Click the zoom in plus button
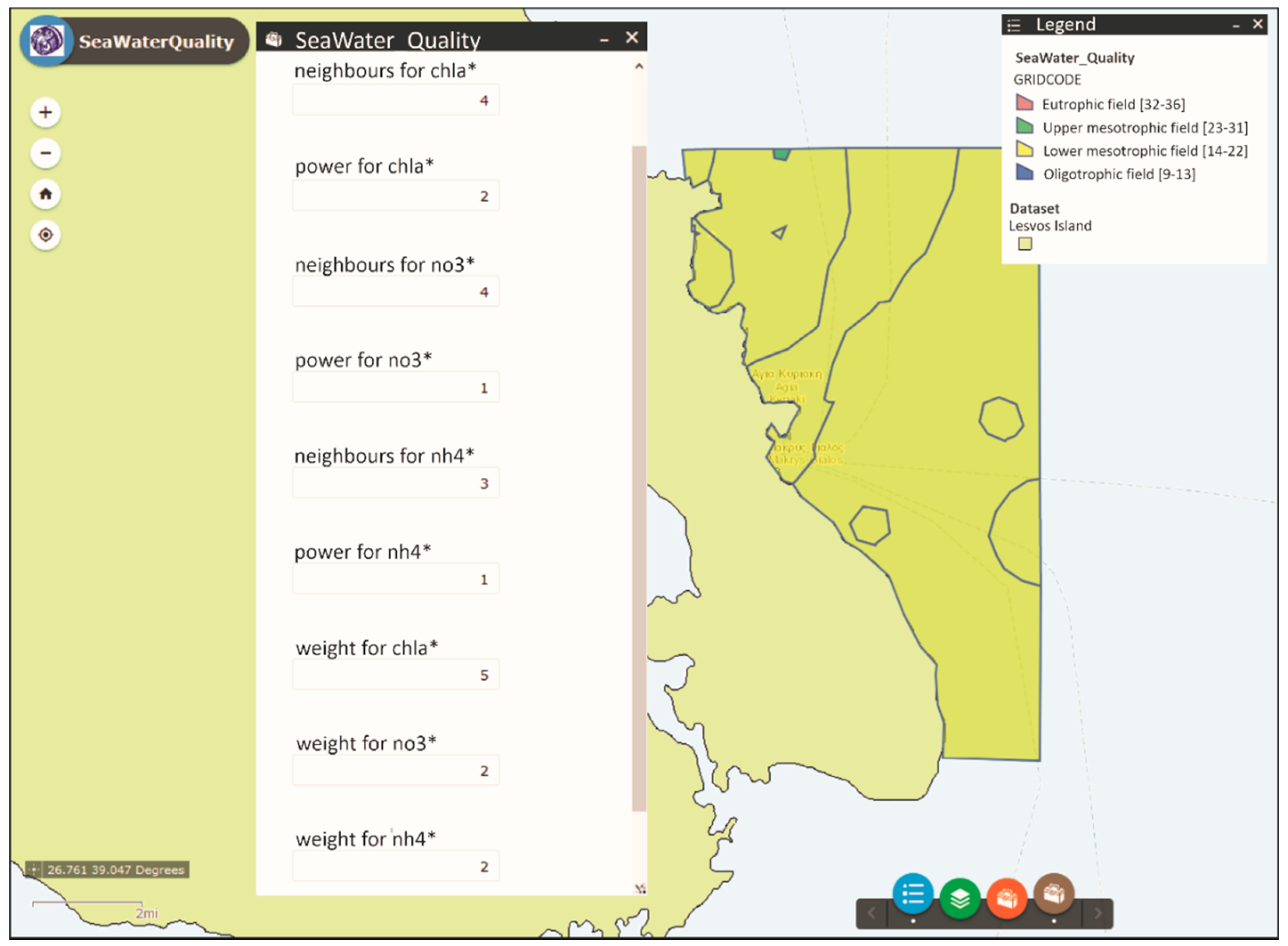Screen dimensions: 1288x946 [x=46, y=112]
